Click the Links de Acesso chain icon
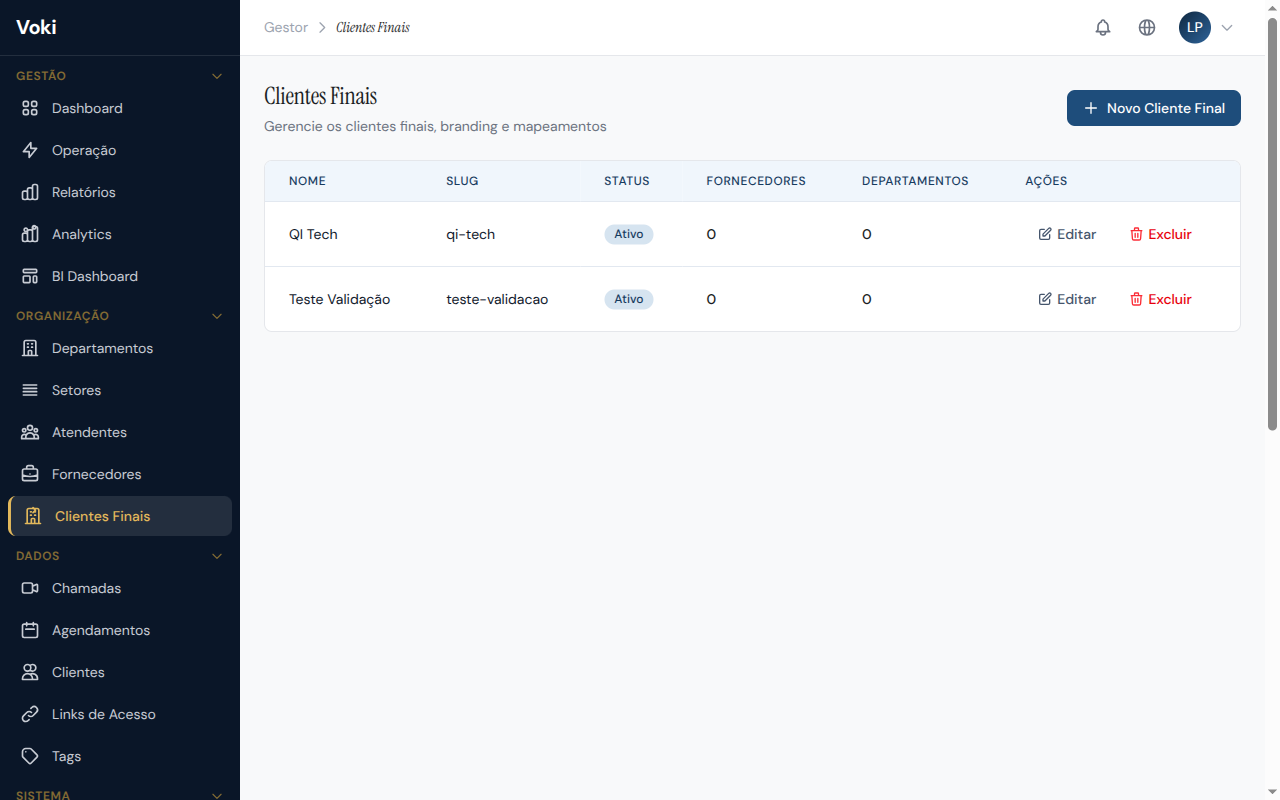The width and height of the screenshot is (1280, 800). click(30, 714)
